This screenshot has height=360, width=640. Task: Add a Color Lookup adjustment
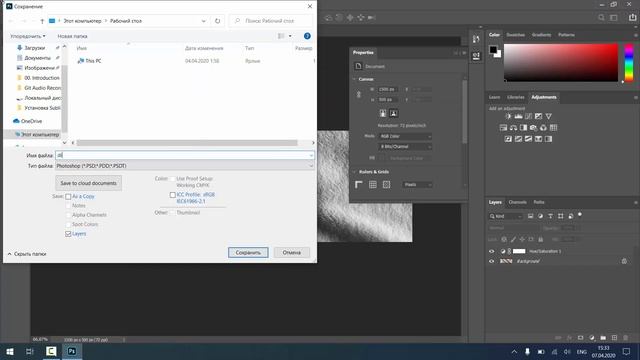point(553,128)
